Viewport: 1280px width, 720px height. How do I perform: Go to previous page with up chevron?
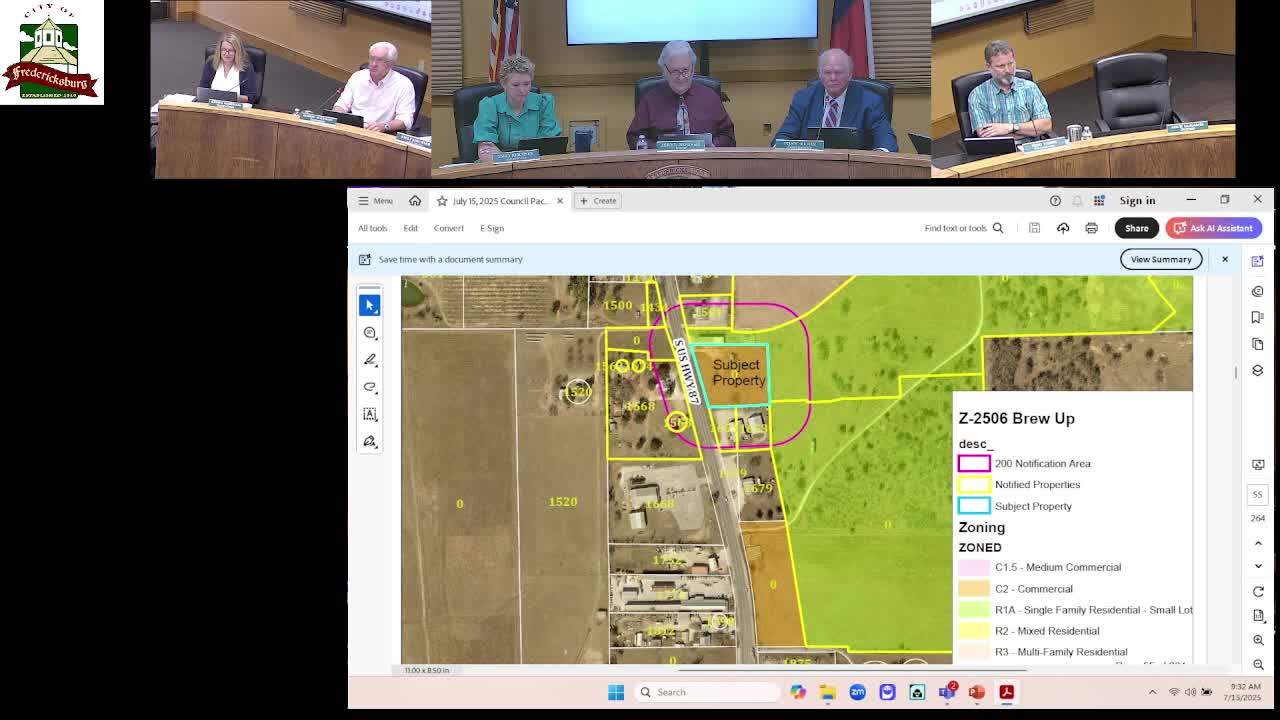coord(1258,543)
